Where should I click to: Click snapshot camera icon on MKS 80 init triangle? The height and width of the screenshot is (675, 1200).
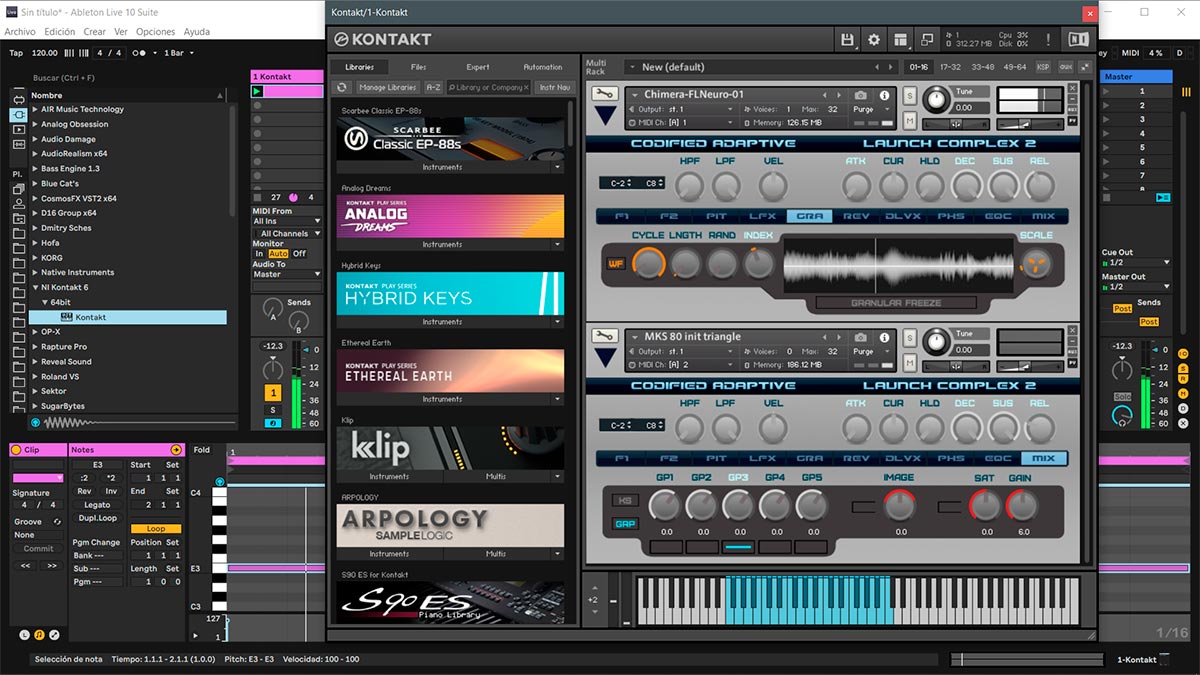click(x=861, y=337)
